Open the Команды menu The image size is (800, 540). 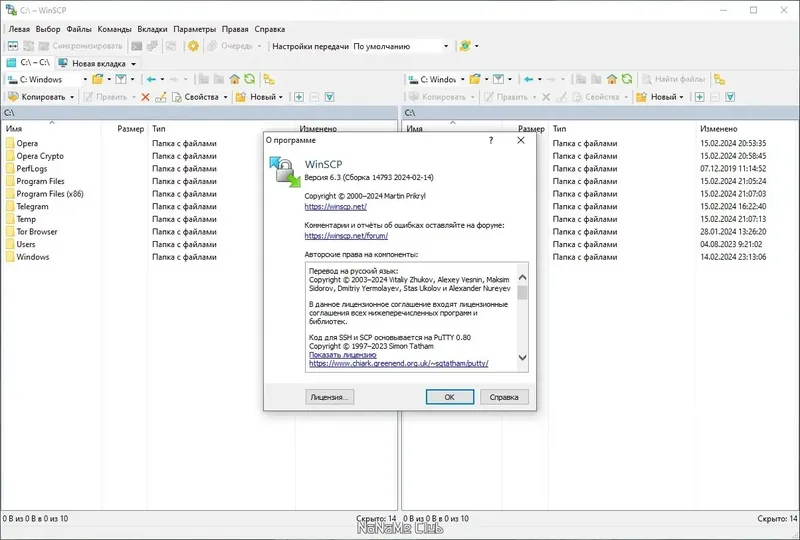114,29
